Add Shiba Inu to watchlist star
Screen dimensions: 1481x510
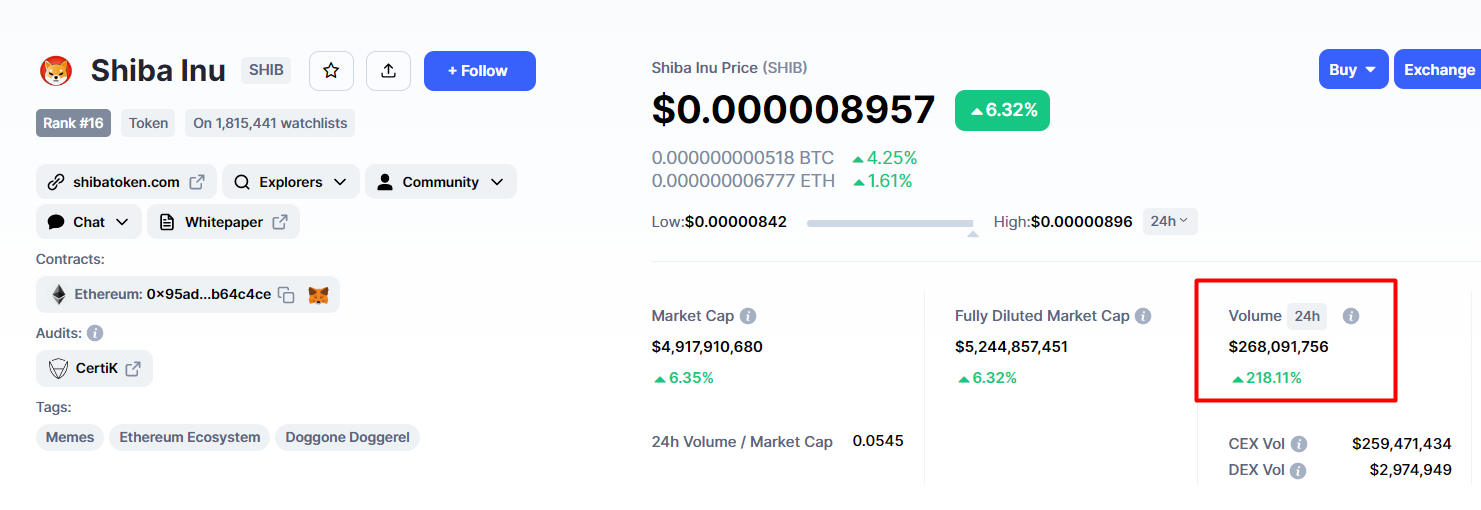coord(331,71)
